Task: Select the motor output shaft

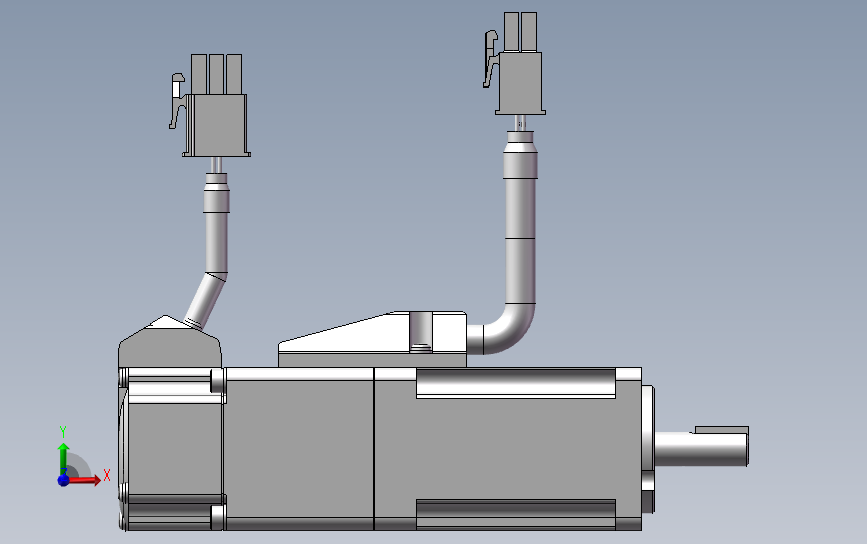Action: tap(701, 449)
